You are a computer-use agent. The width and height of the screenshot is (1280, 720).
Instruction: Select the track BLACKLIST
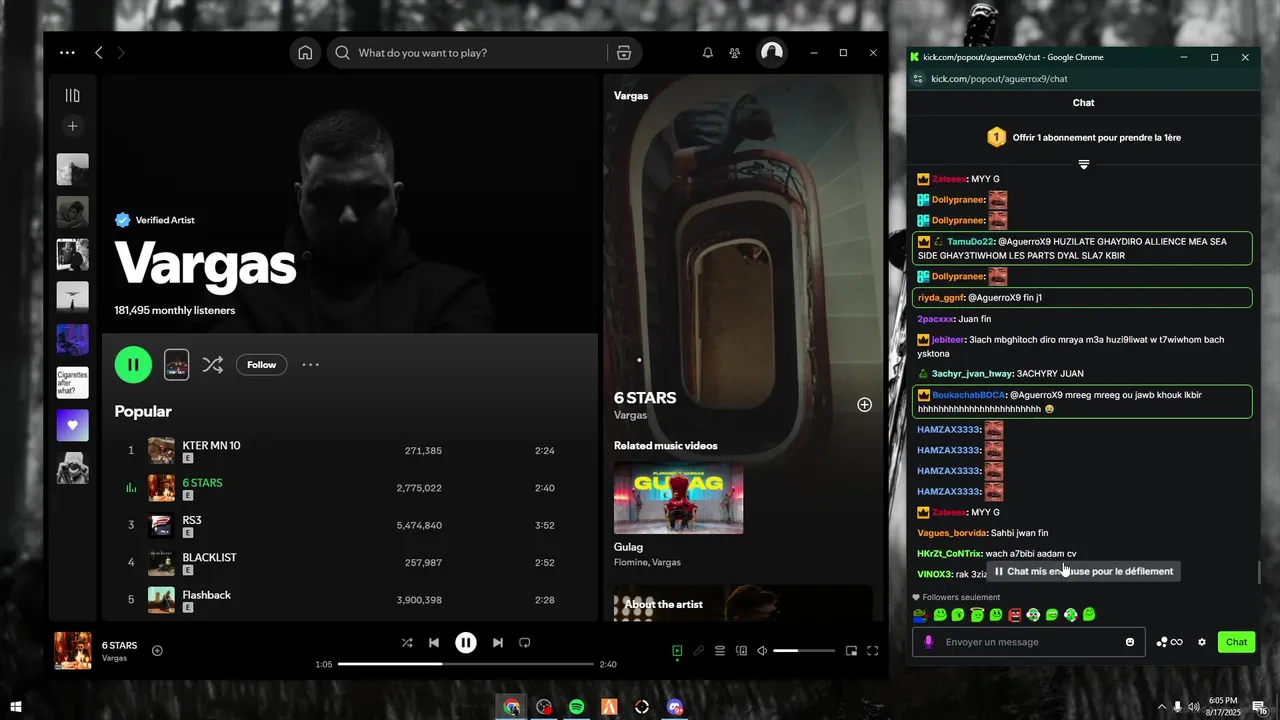(209, 557)
